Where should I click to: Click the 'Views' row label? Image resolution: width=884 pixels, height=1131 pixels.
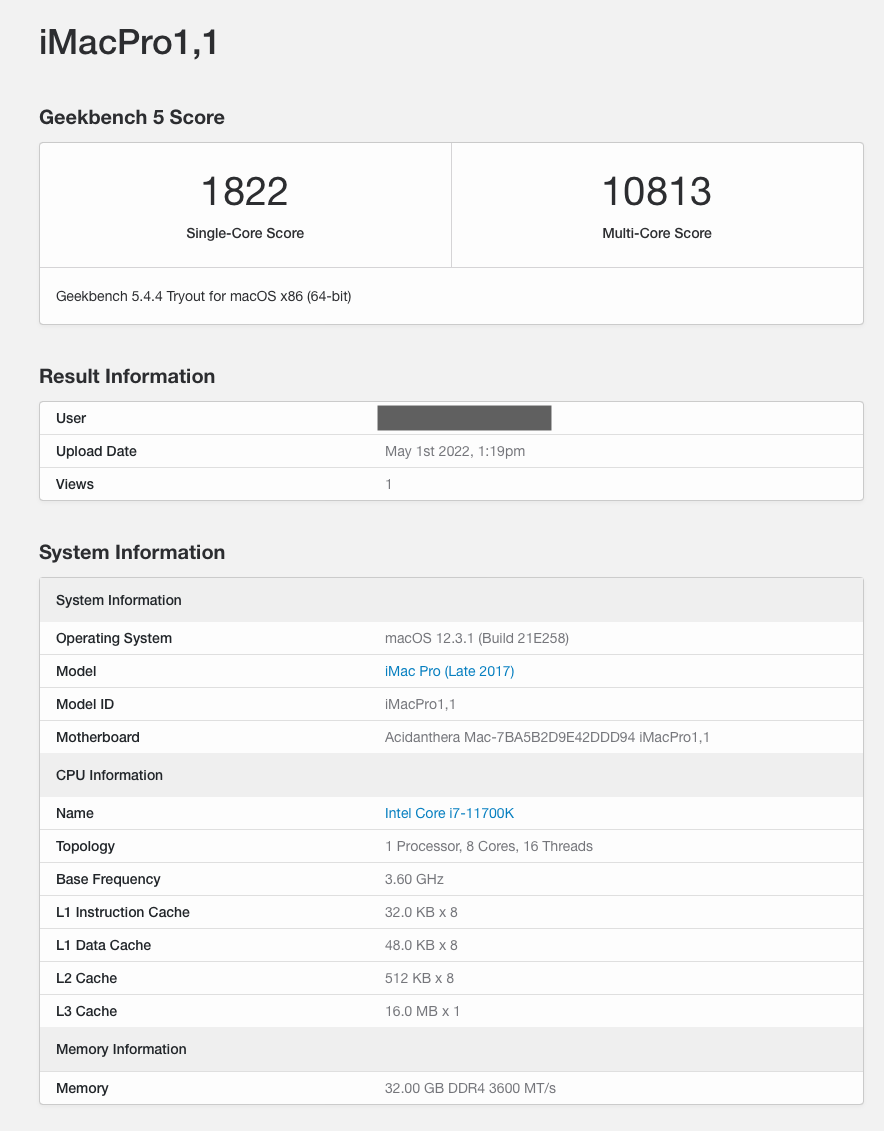75,485
